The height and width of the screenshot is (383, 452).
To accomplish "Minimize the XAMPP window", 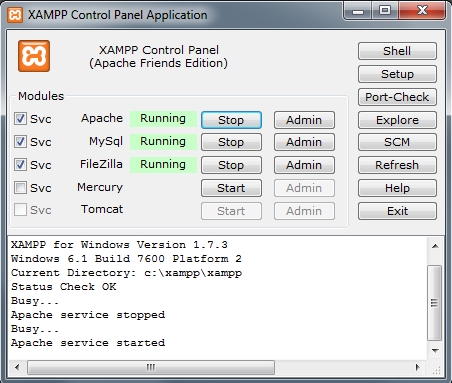I will click(x=358, y=11).
